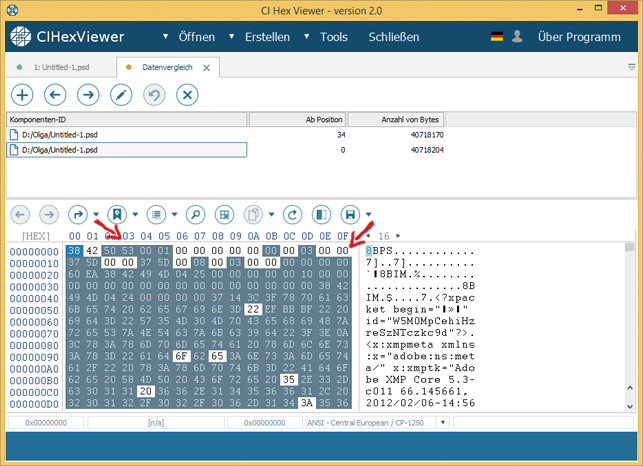Select the Datenvergleich tab
Viewport: 643px width, 466px height.
(x=167, y=67)
